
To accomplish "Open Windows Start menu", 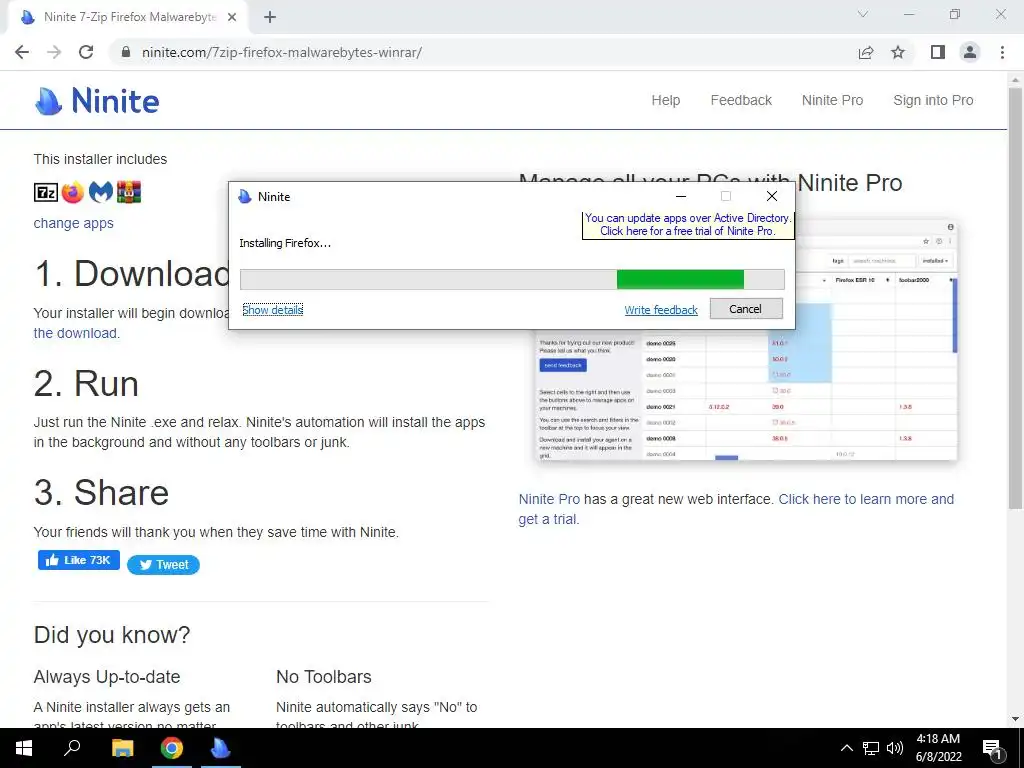I will [x=24, y=748].
